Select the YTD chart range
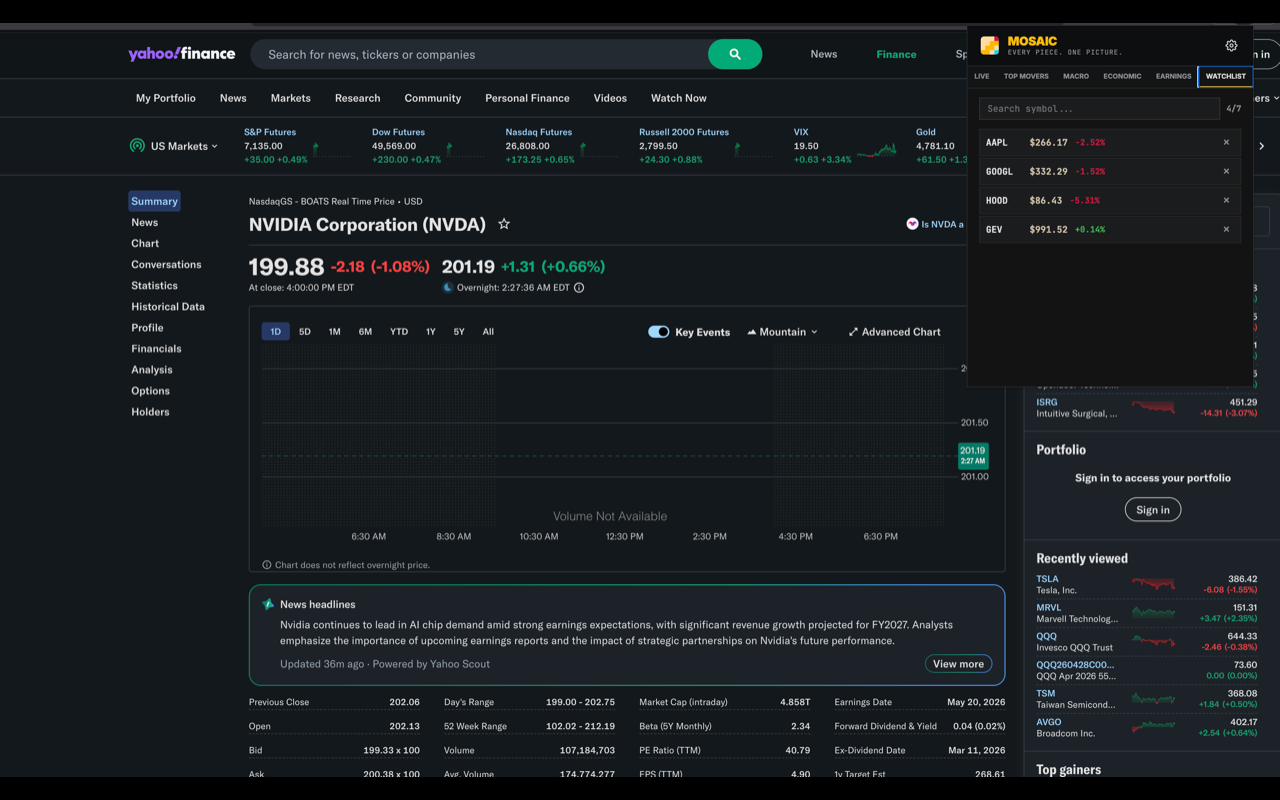 click(x=399, y=331)
